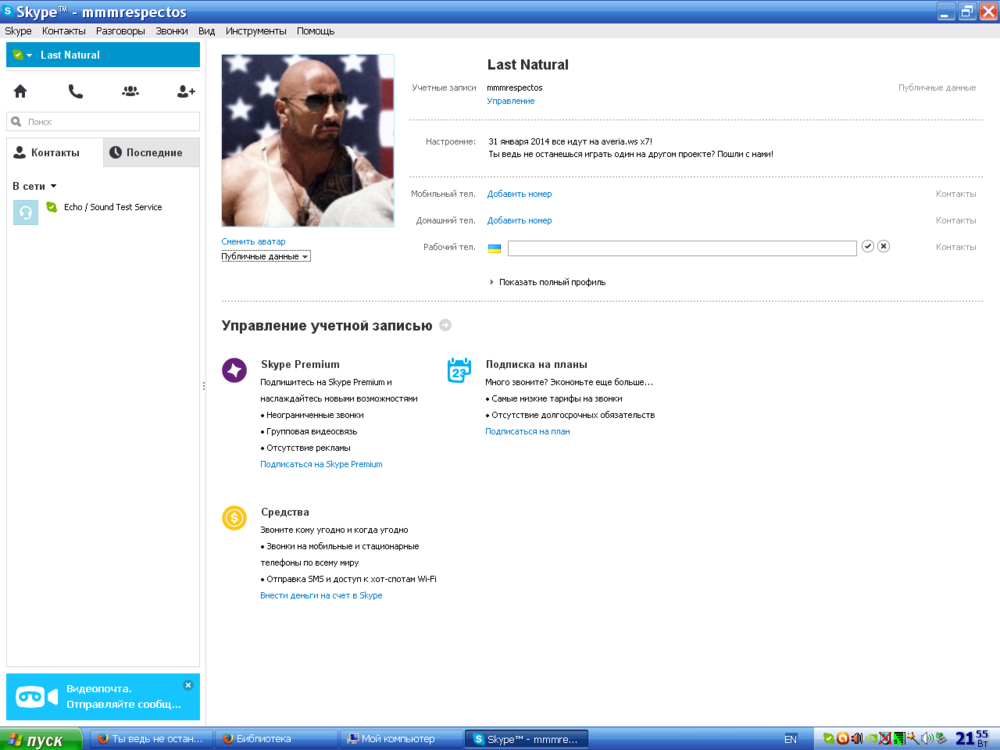Click the Skype Premium purple icon
This screenshot has width=1000, height=750.
[234, 371]
